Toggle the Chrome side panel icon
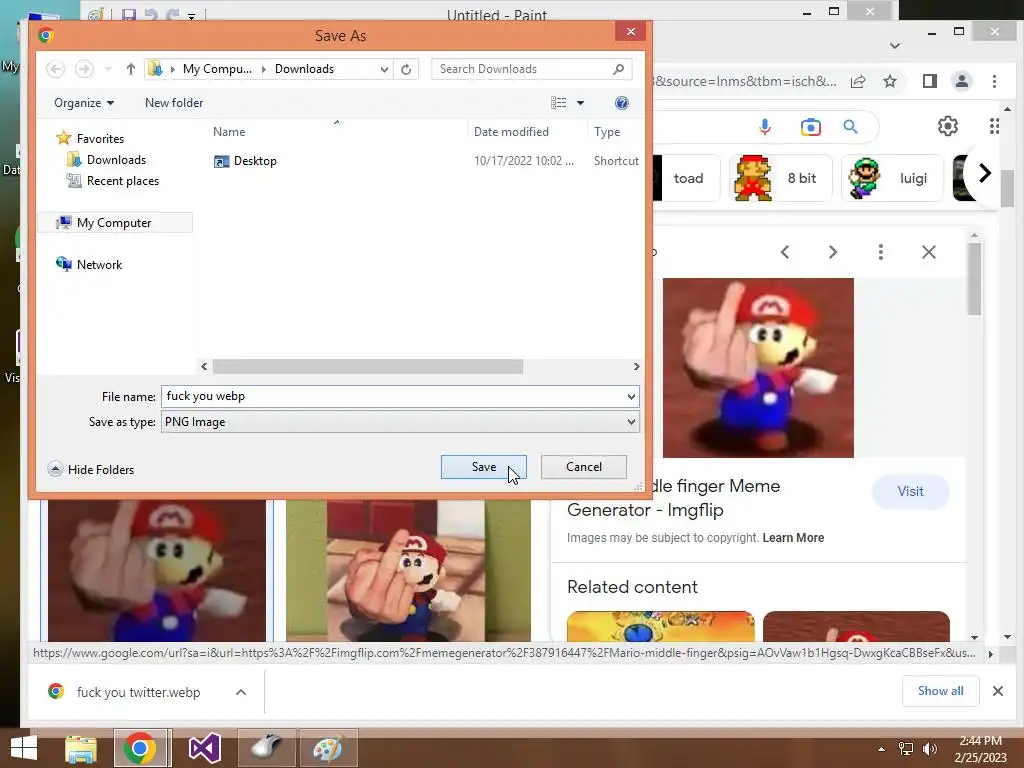Viewport: 1024px width, 768px height. coord(929,81)
